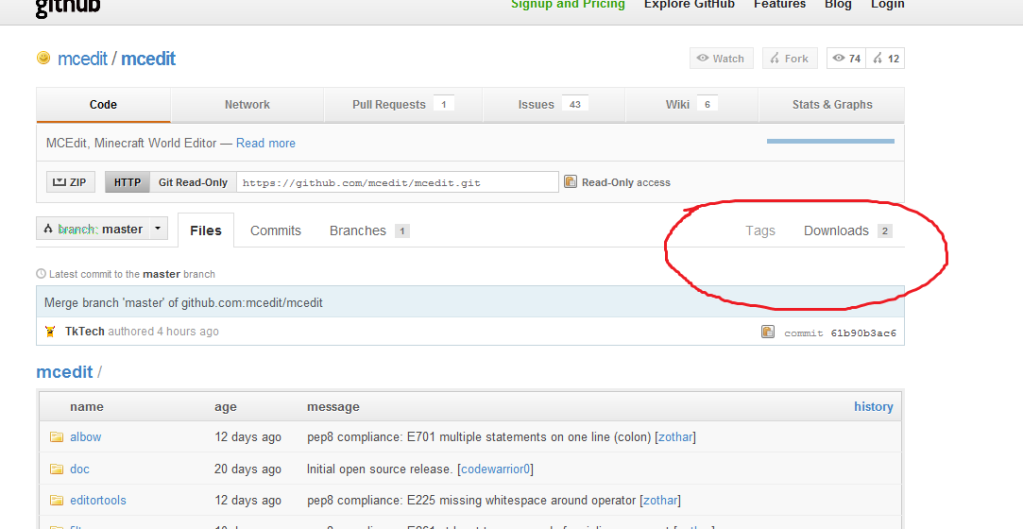The image size is (1023, 529).
Task: Click the blue language bar graph
Action: click(x=830, y=141)
